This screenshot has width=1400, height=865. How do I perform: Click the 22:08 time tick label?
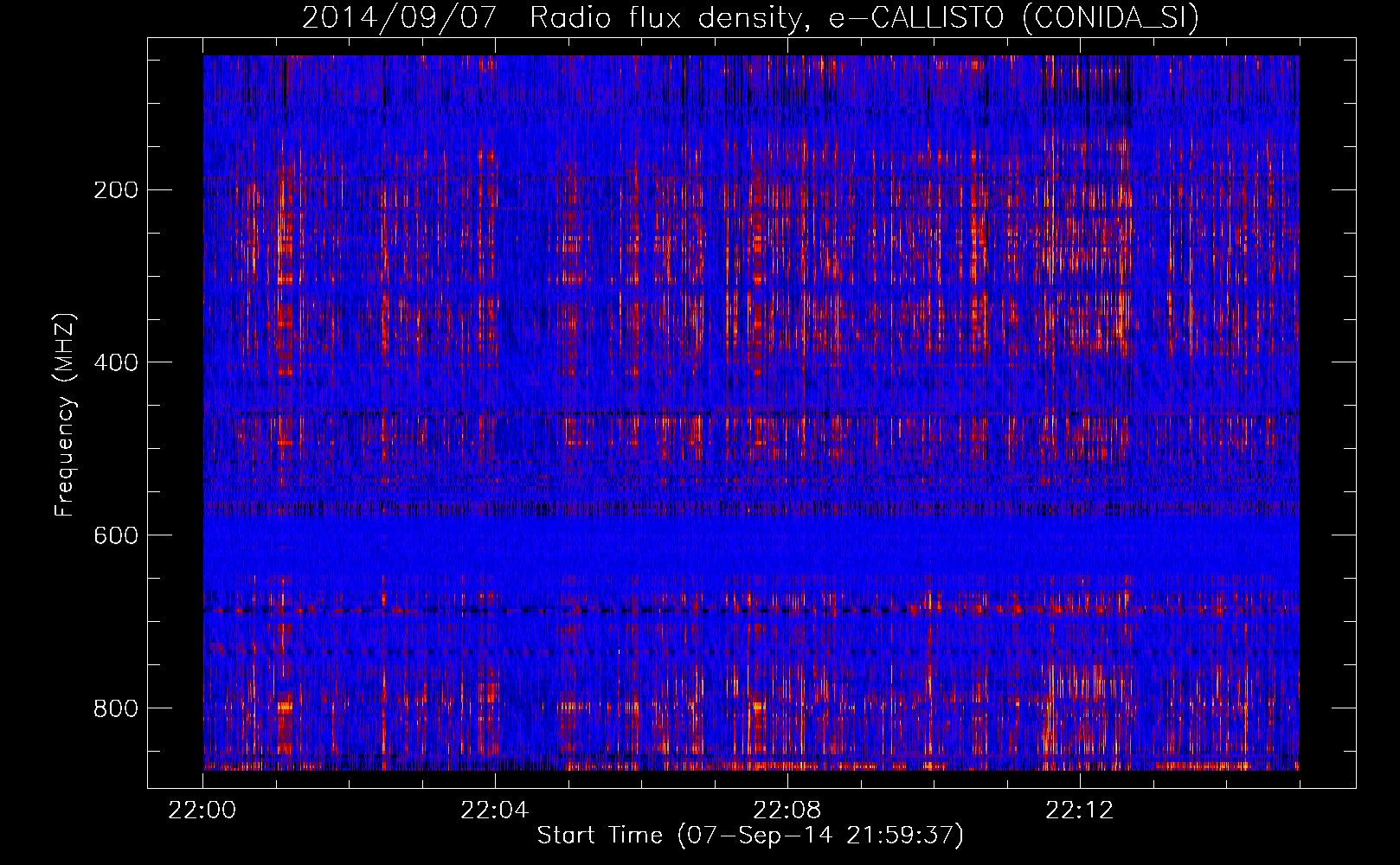[x=787, y=811]
